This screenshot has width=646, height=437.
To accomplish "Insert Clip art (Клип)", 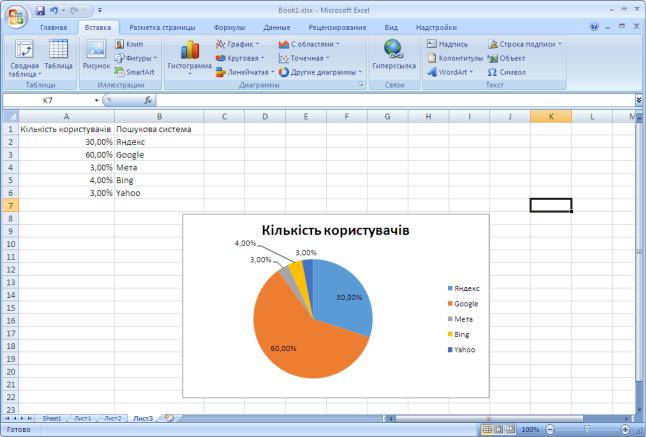I will click(x=129, y=44).
